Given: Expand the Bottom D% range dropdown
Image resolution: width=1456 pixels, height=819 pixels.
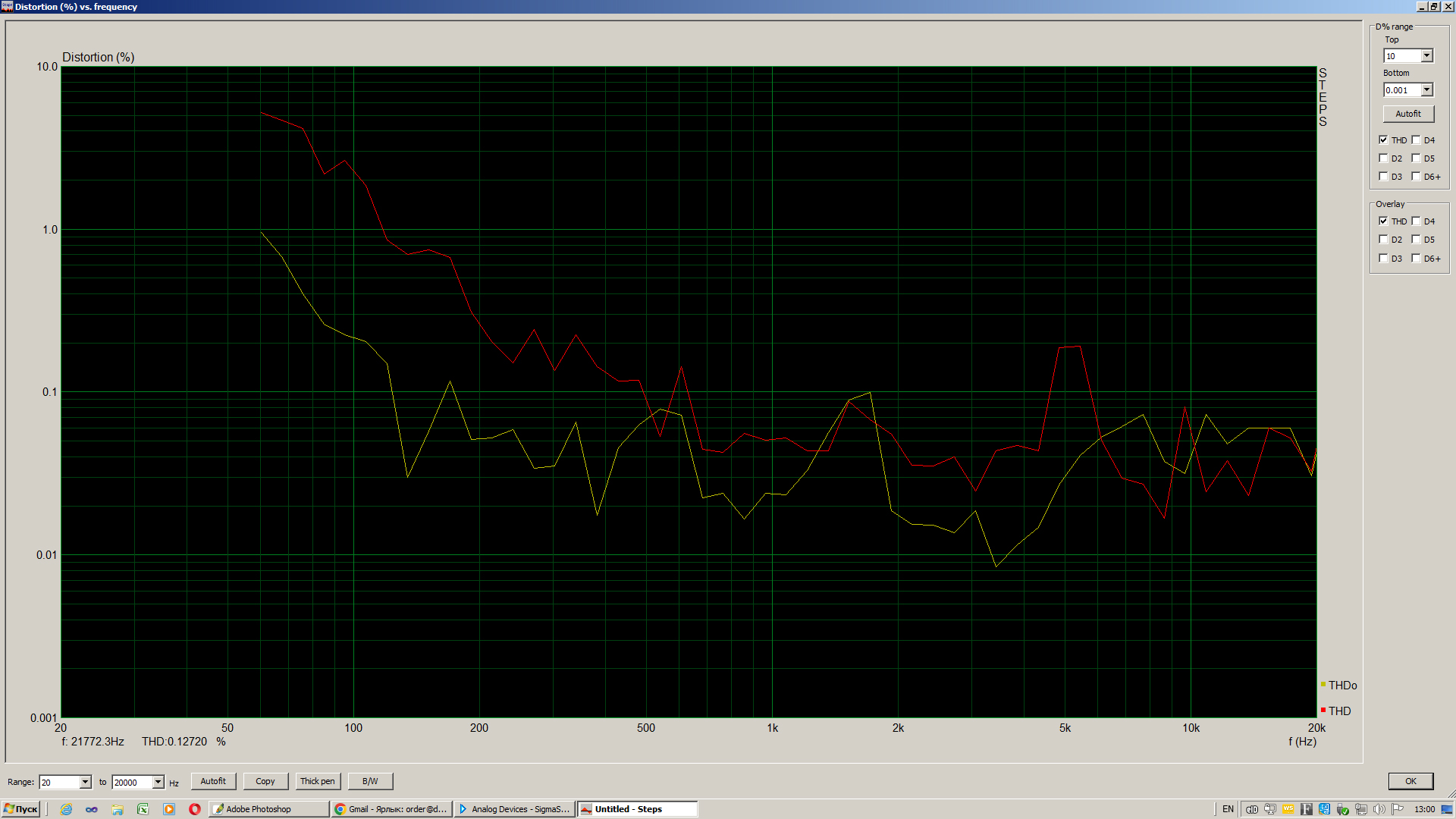Looking at the screenshot, I should pyautogui.click(x=1426, y=90).
